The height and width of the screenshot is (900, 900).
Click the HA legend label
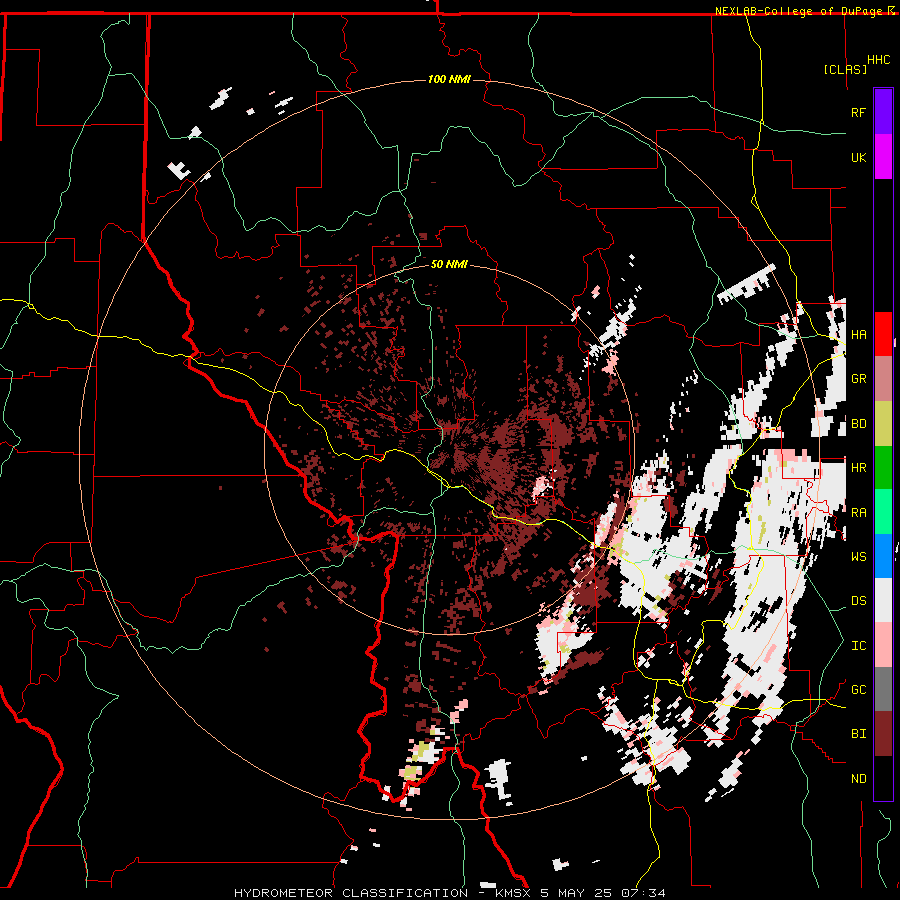pyautogui.click(x=858, y=335)
